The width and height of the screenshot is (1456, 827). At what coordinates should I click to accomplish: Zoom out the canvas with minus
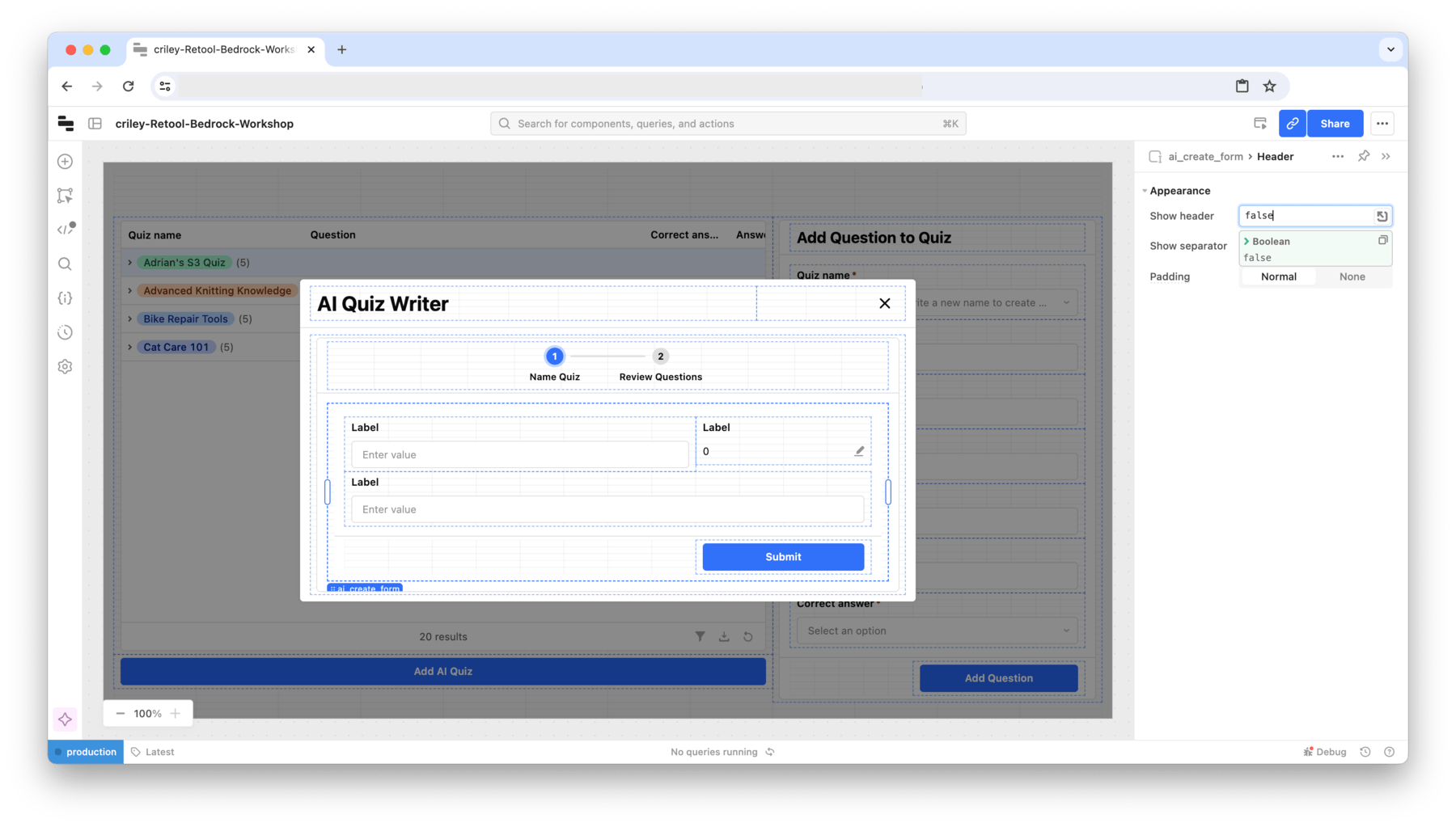[121, 714]
